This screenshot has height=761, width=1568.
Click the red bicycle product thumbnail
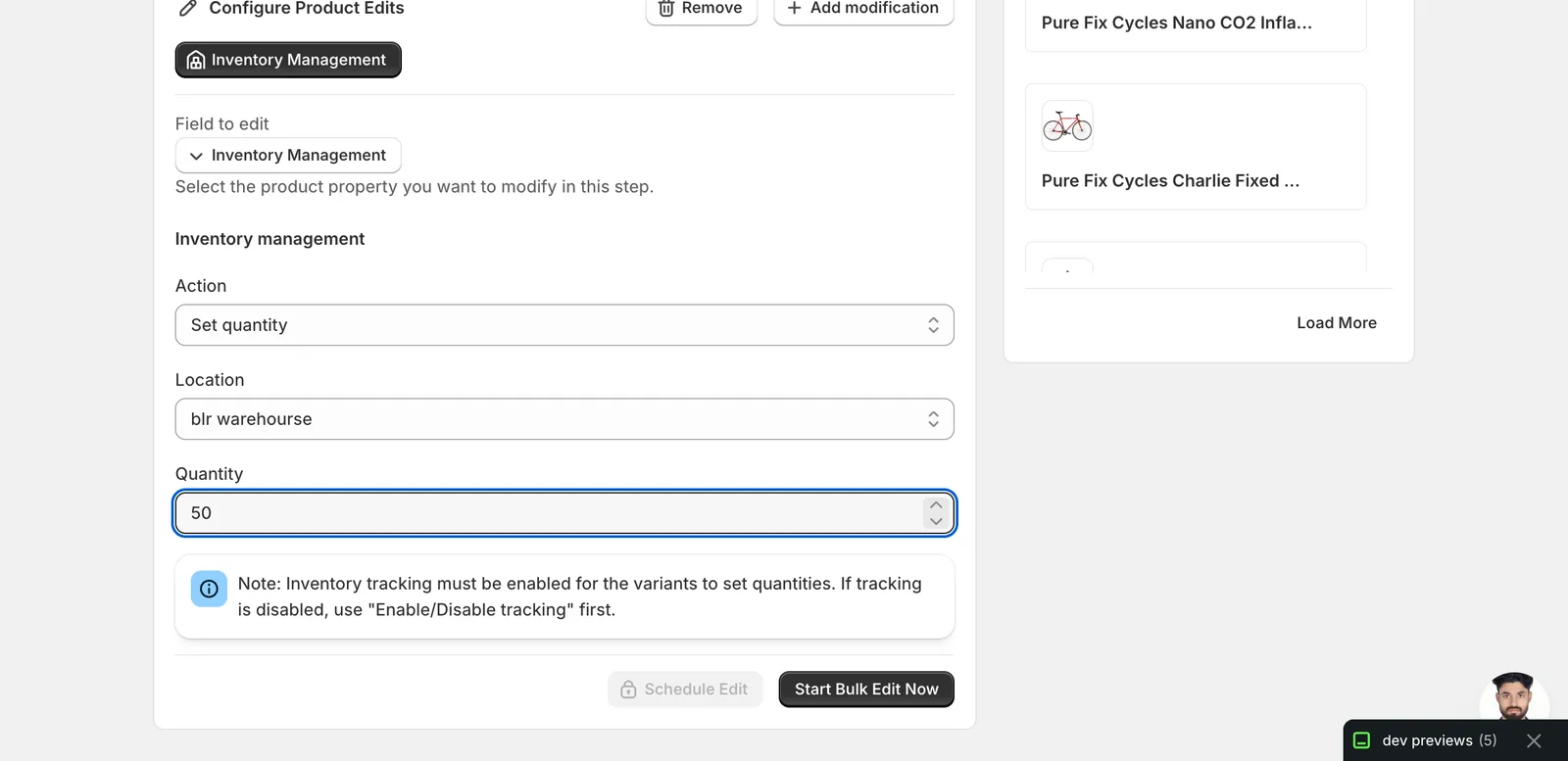1067,125
